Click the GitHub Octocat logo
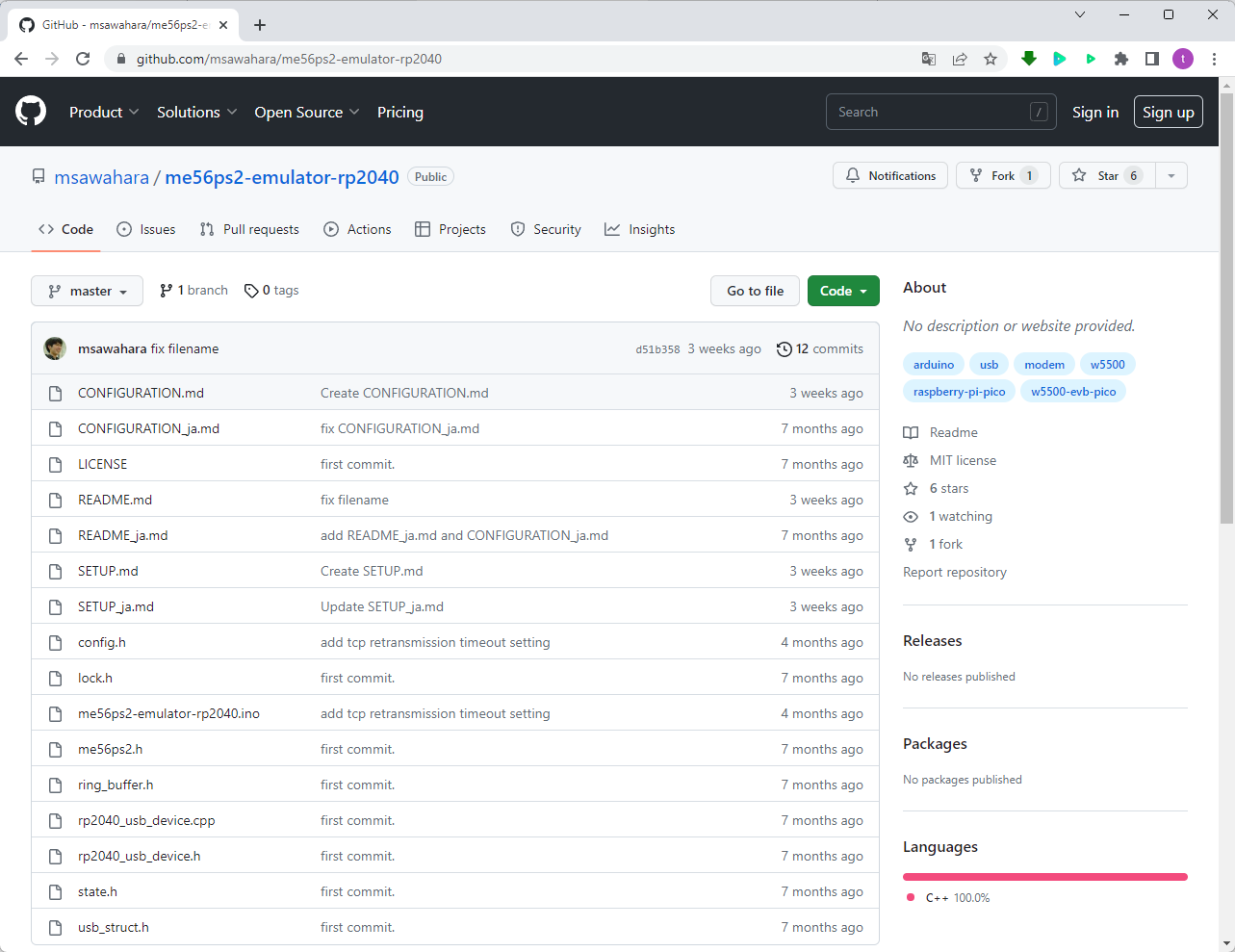 pyautogui.click(x=31, y=112)
